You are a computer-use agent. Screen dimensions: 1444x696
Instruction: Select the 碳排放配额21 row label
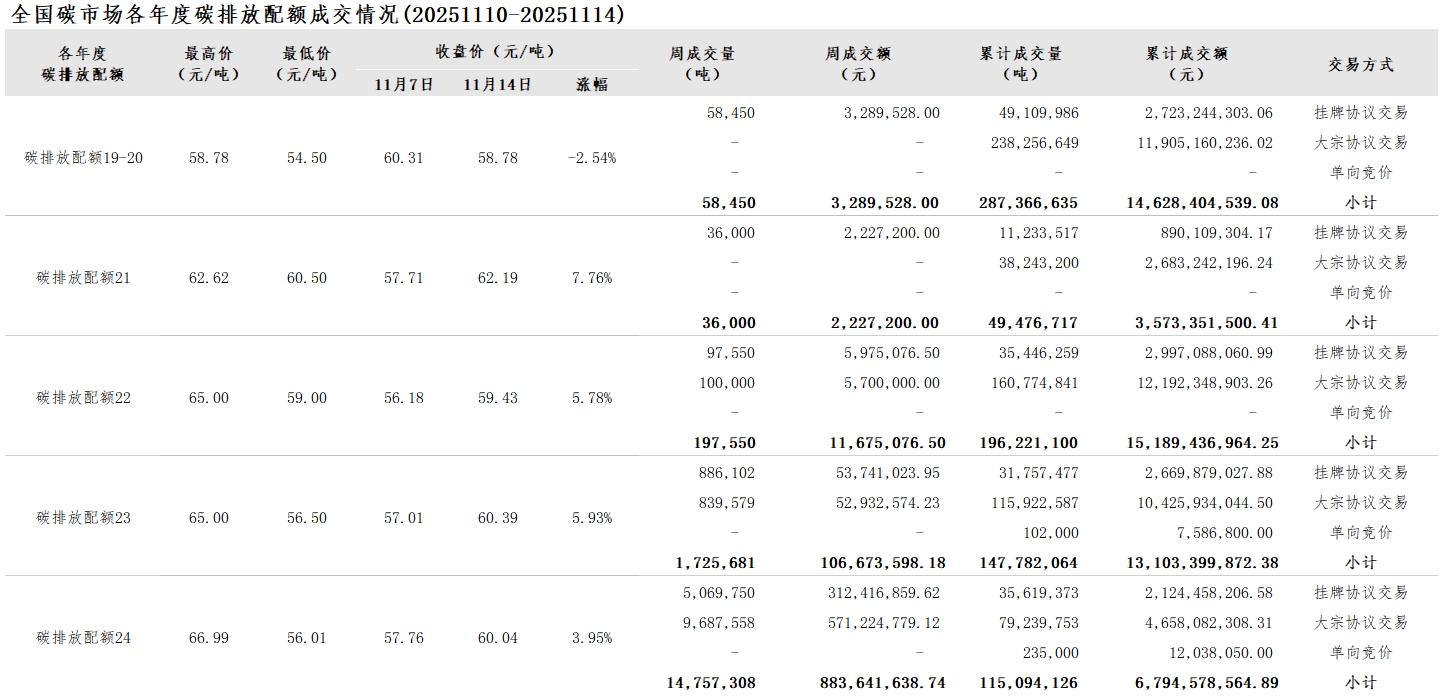click(84, 278)
